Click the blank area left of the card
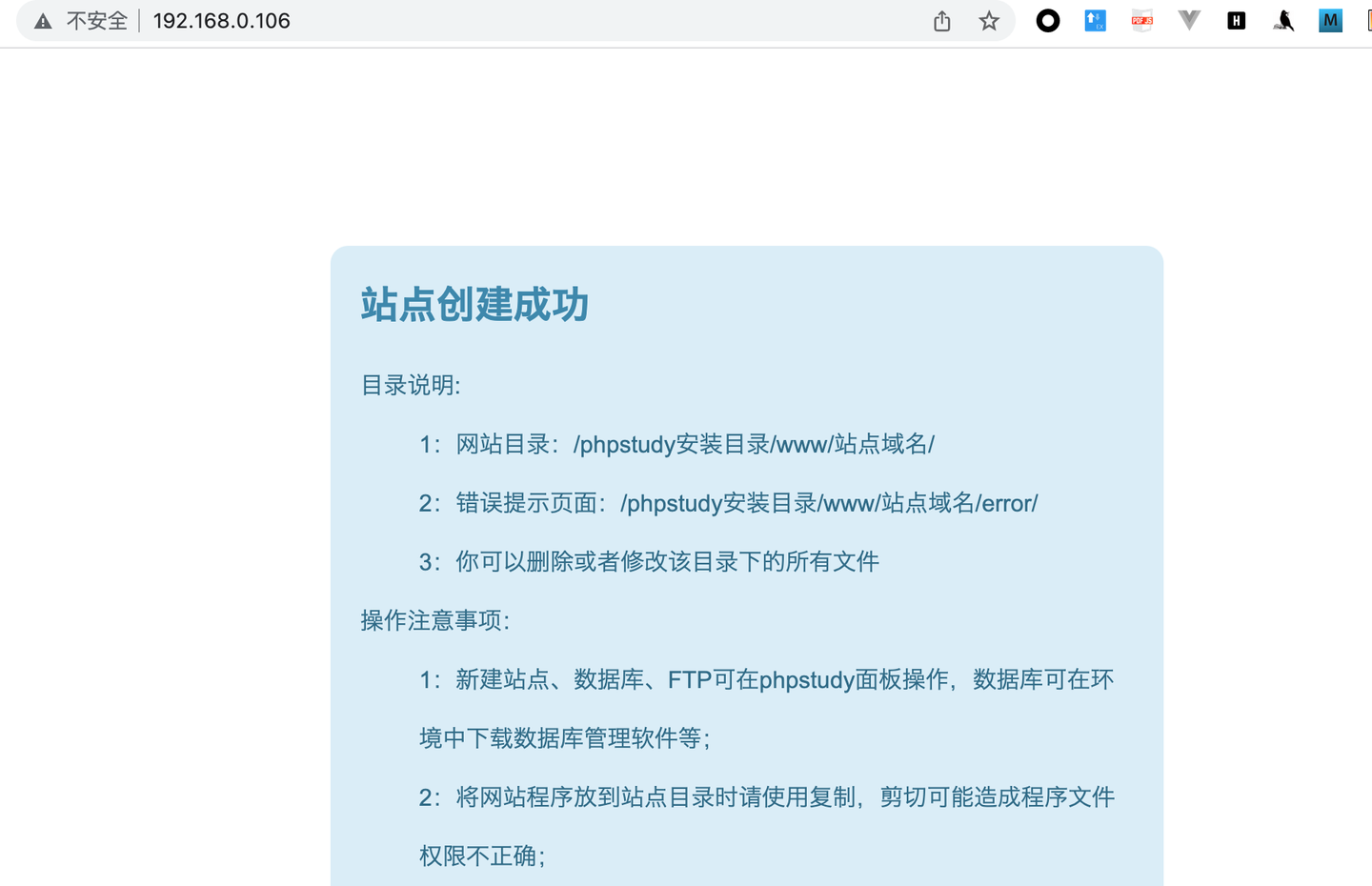The image size is (1372, 886). coord(162,476)
